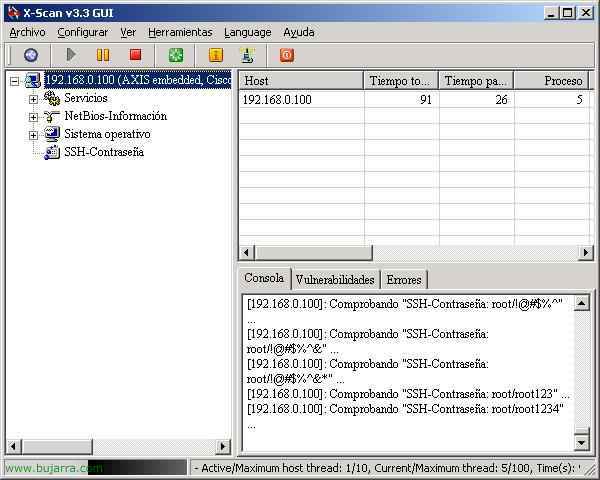The width and height of the screenshot is (600, 480).
Task: Click the gears icon beside Servicios
Action: tap(52, 98)
